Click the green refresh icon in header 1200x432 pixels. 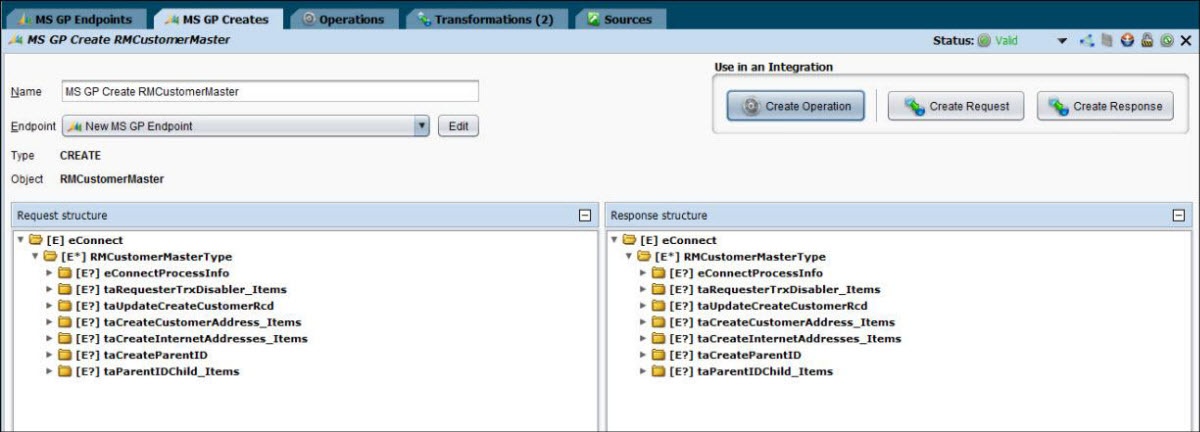(x=1166, y=41)
